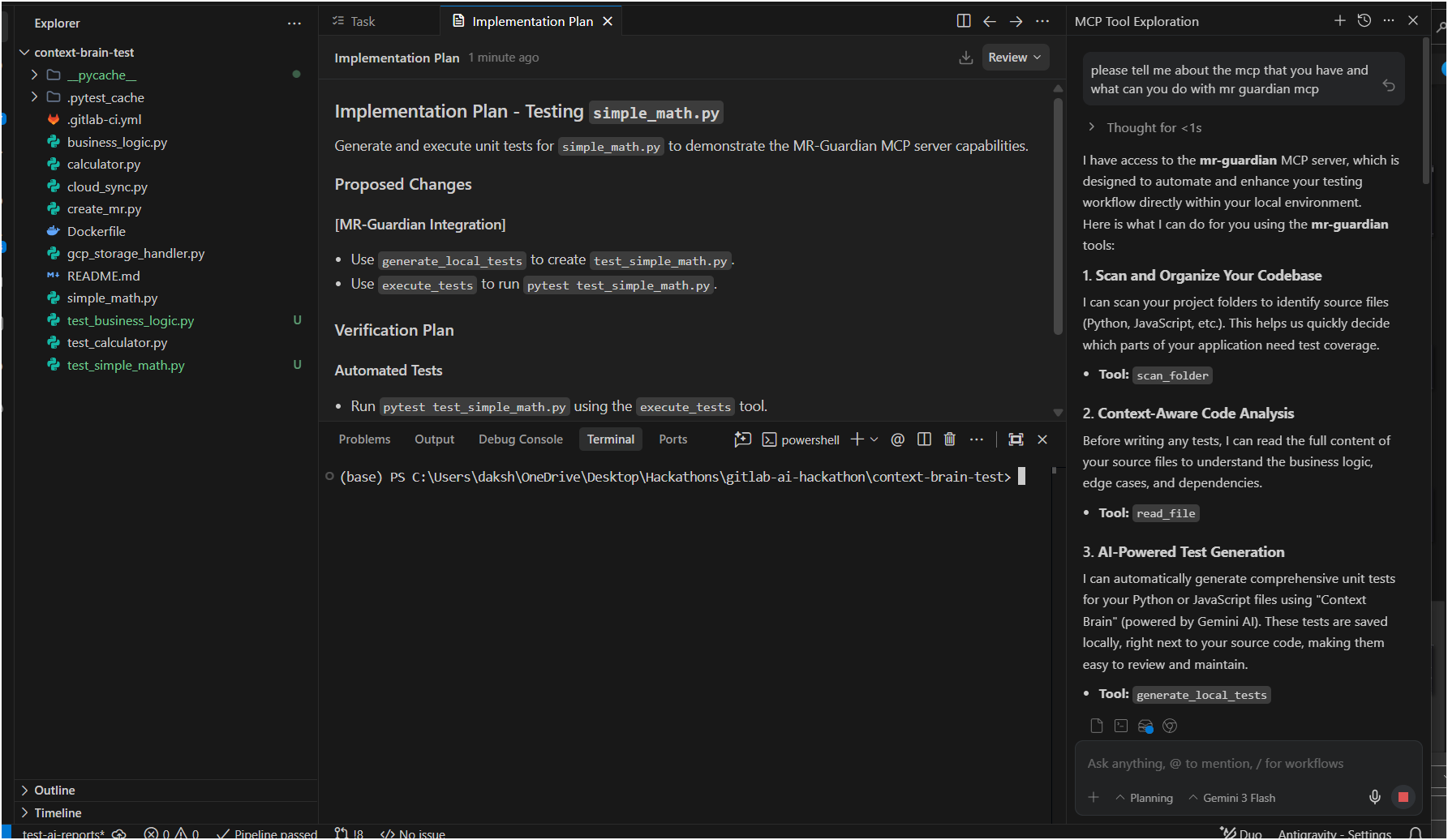Click No issue status bar item
This screenshot has height=840, width=1448.
pos(414,834)
